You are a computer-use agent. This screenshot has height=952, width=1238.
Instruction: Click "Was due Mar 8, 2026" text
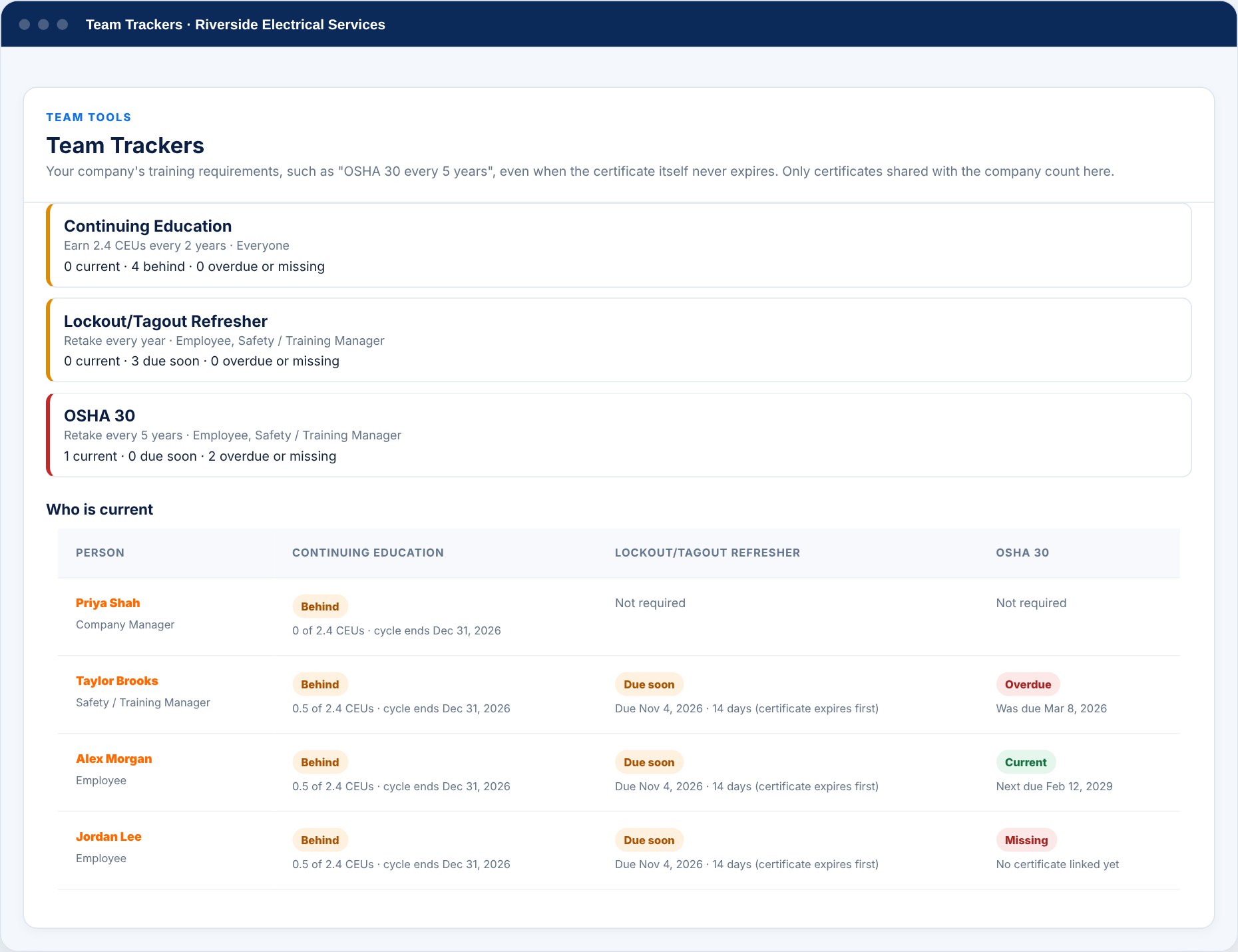tap(1052, 708)
